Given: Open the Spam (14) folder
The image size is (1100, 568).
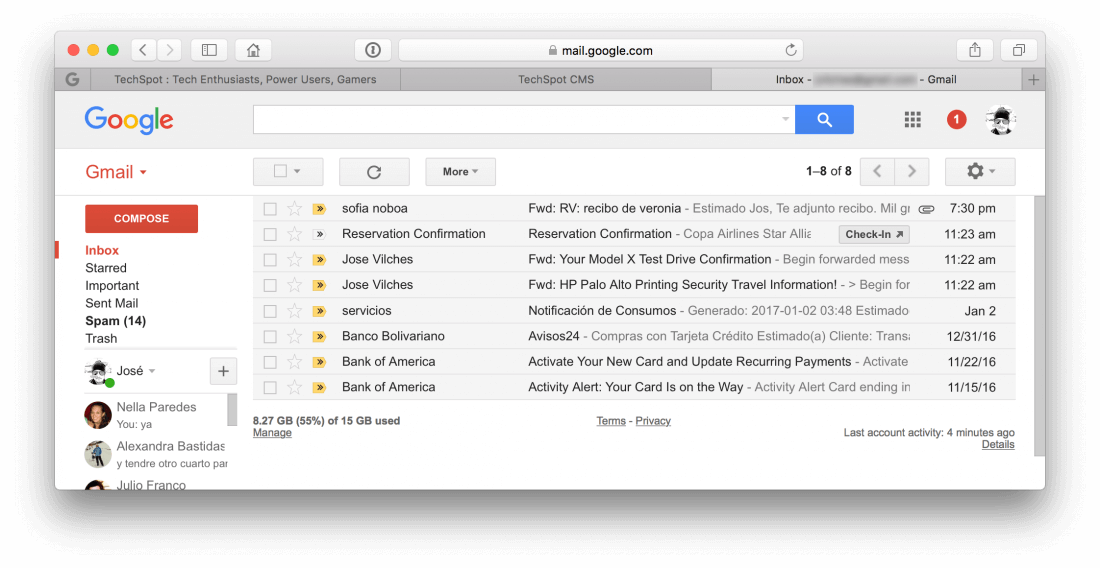Looking at the screenshot, I should pyautogui.click(x=116, y=320).
